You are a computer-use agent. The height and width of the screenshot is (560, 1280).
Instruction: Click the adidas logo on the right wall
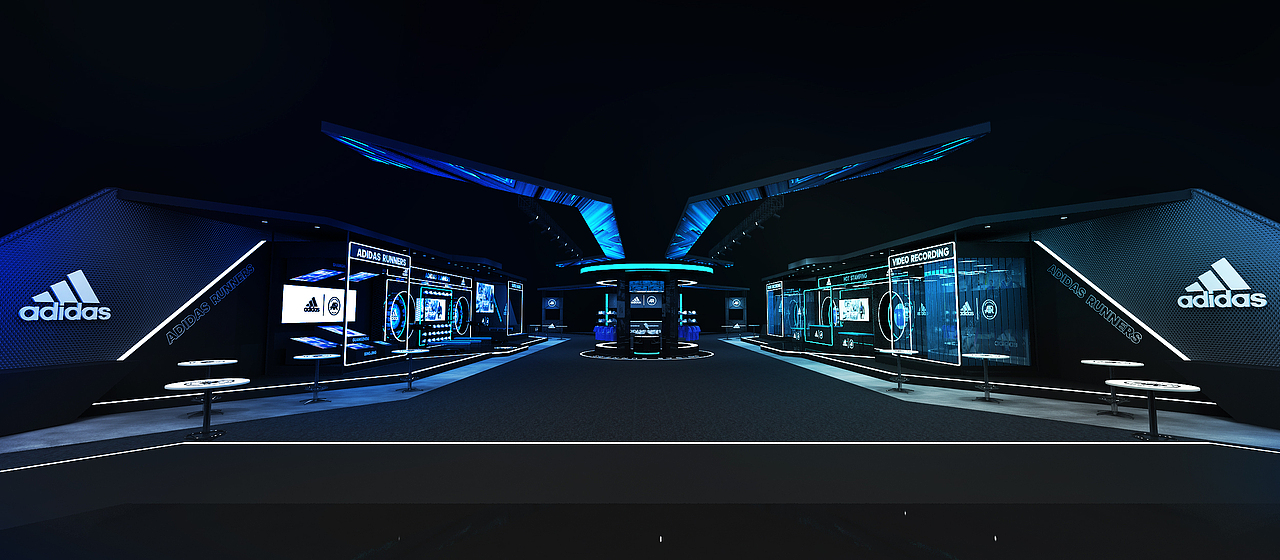tap(1222, 283)
